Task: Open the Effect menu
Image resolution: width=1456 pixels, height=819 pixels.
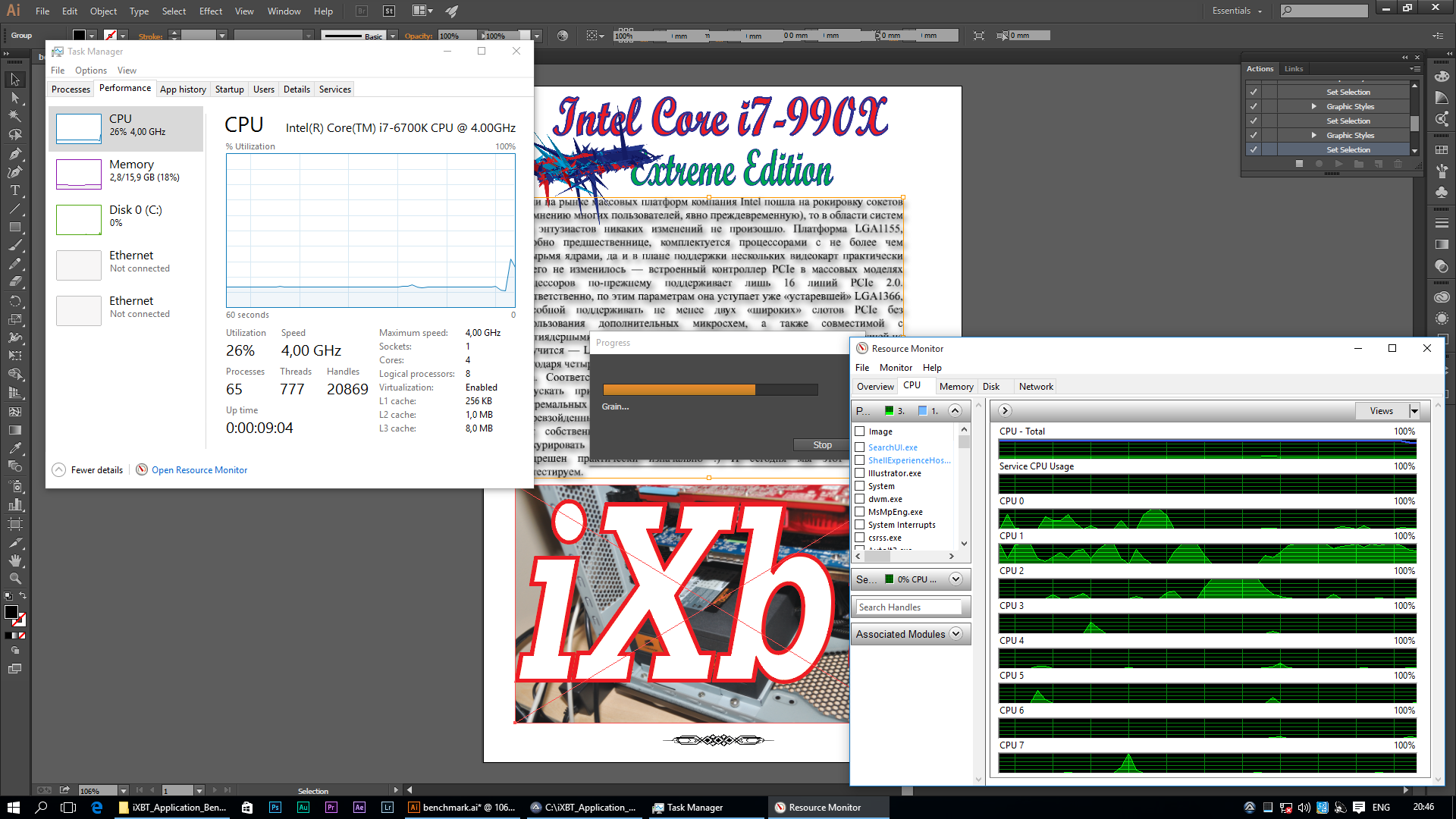Action: [210, 11]
